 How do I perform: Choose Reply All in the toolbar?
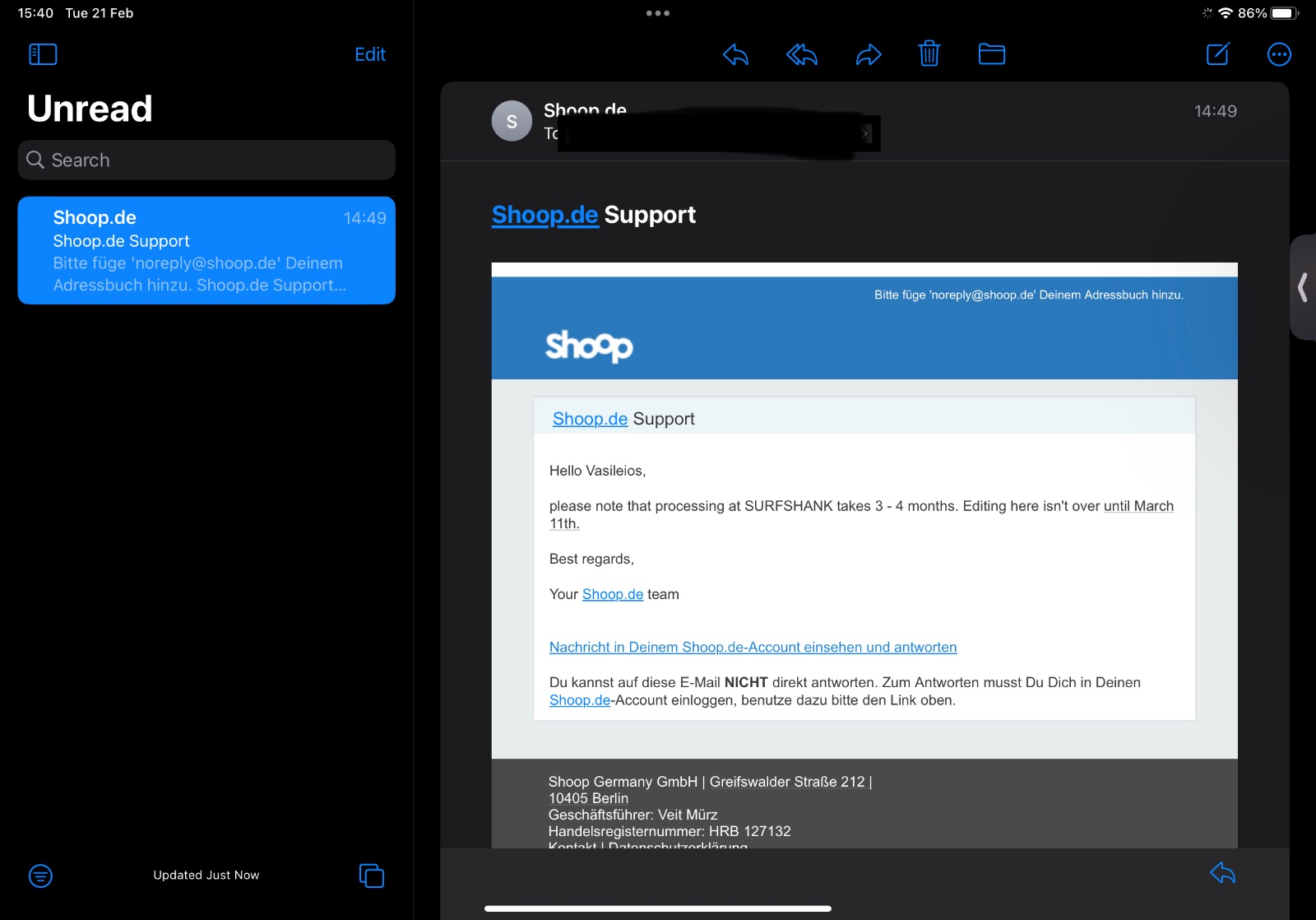tap(802, 54)
